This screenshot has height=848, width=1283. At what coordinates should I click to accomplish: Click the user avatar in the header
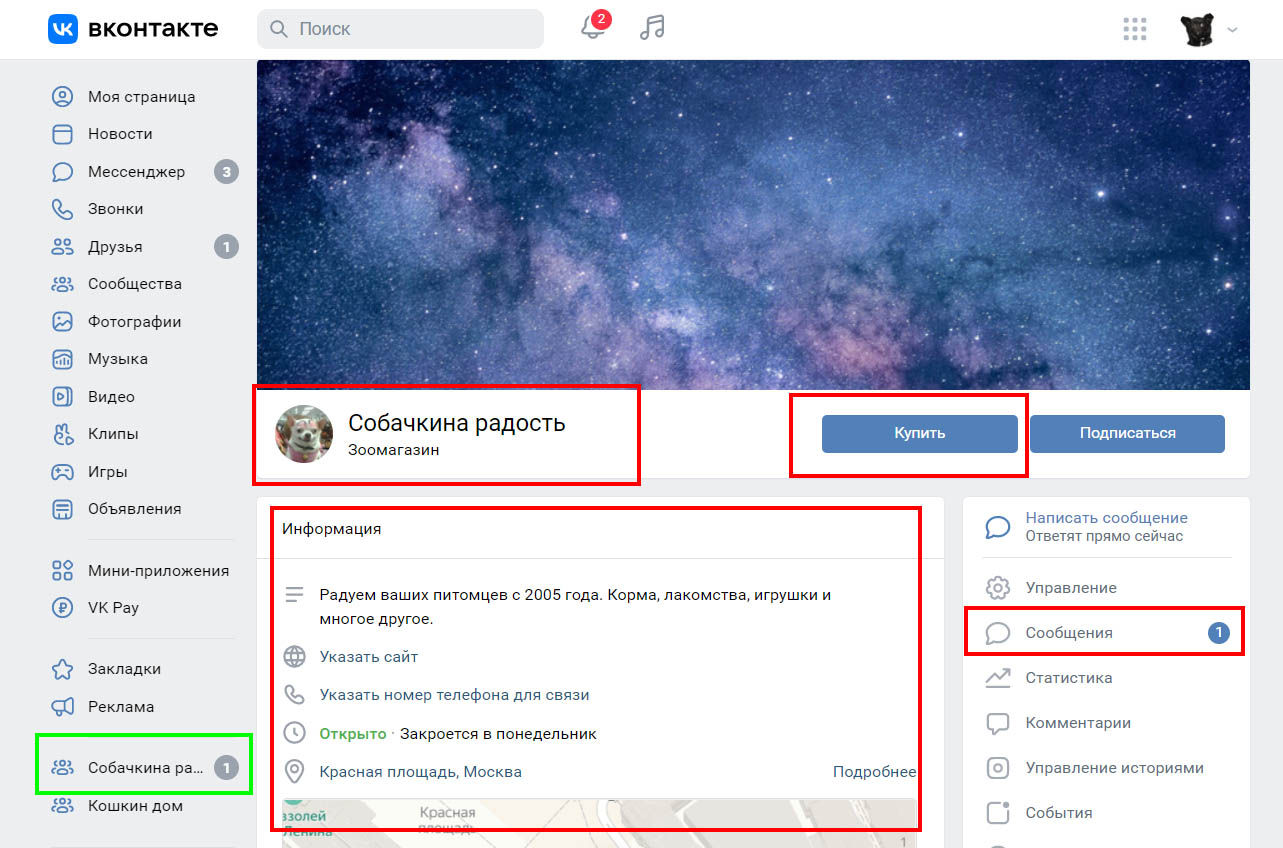[x=1198, y=30]
